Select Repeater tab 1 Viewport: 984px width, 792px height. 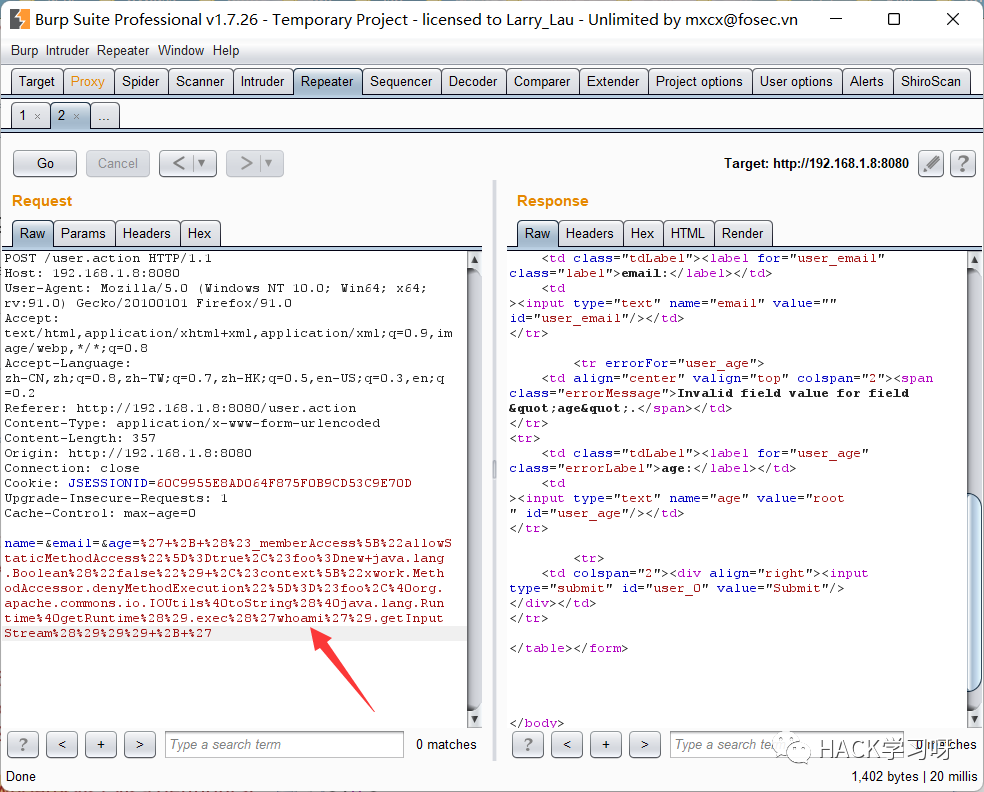pos(23,116)
